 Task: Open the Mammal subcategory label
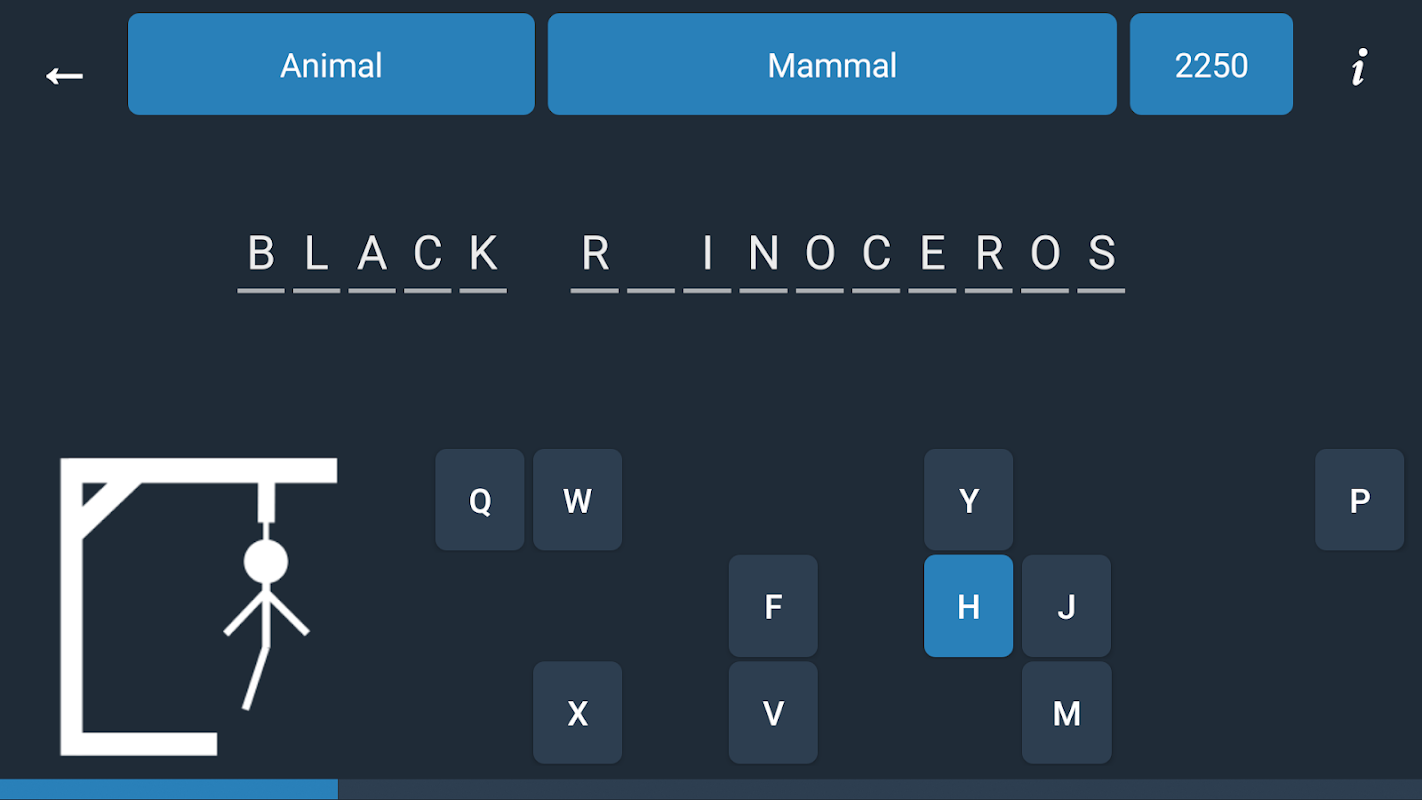click(x=832, y=64)
